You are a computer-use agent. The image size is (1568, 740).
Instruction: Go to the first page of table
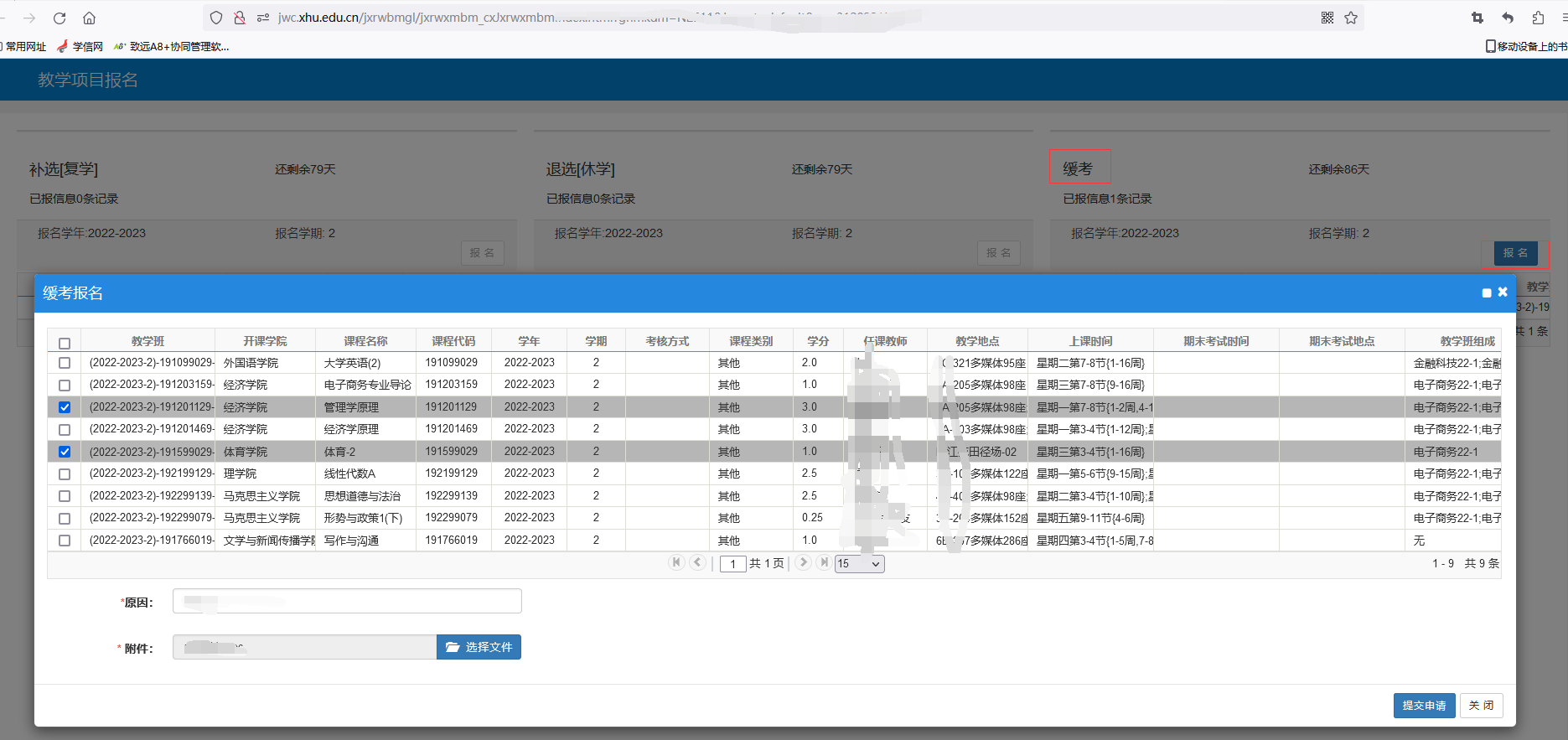pos(676,562)
